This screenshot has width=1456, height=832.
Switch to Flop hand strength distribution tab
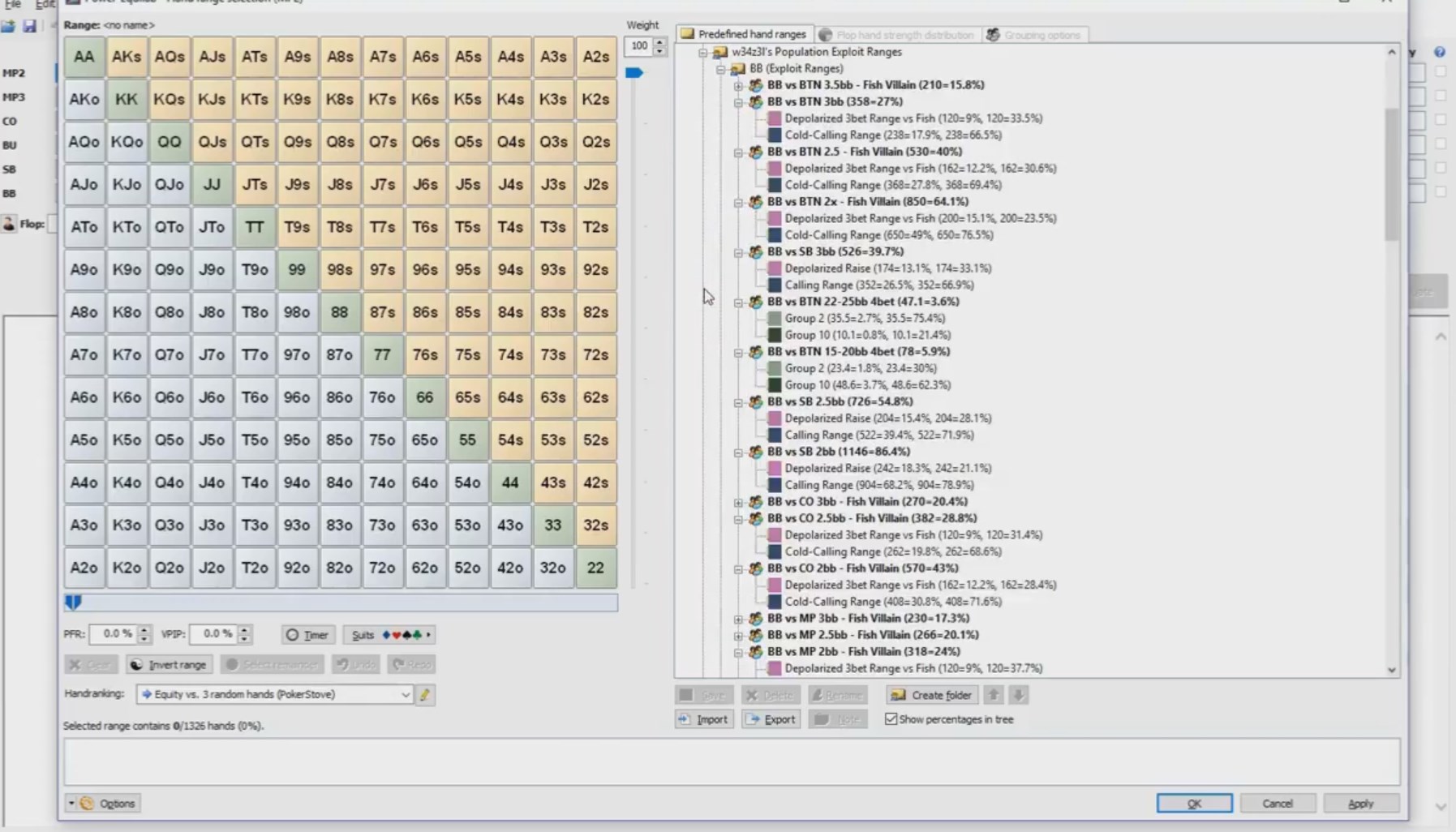click(897, 35)
